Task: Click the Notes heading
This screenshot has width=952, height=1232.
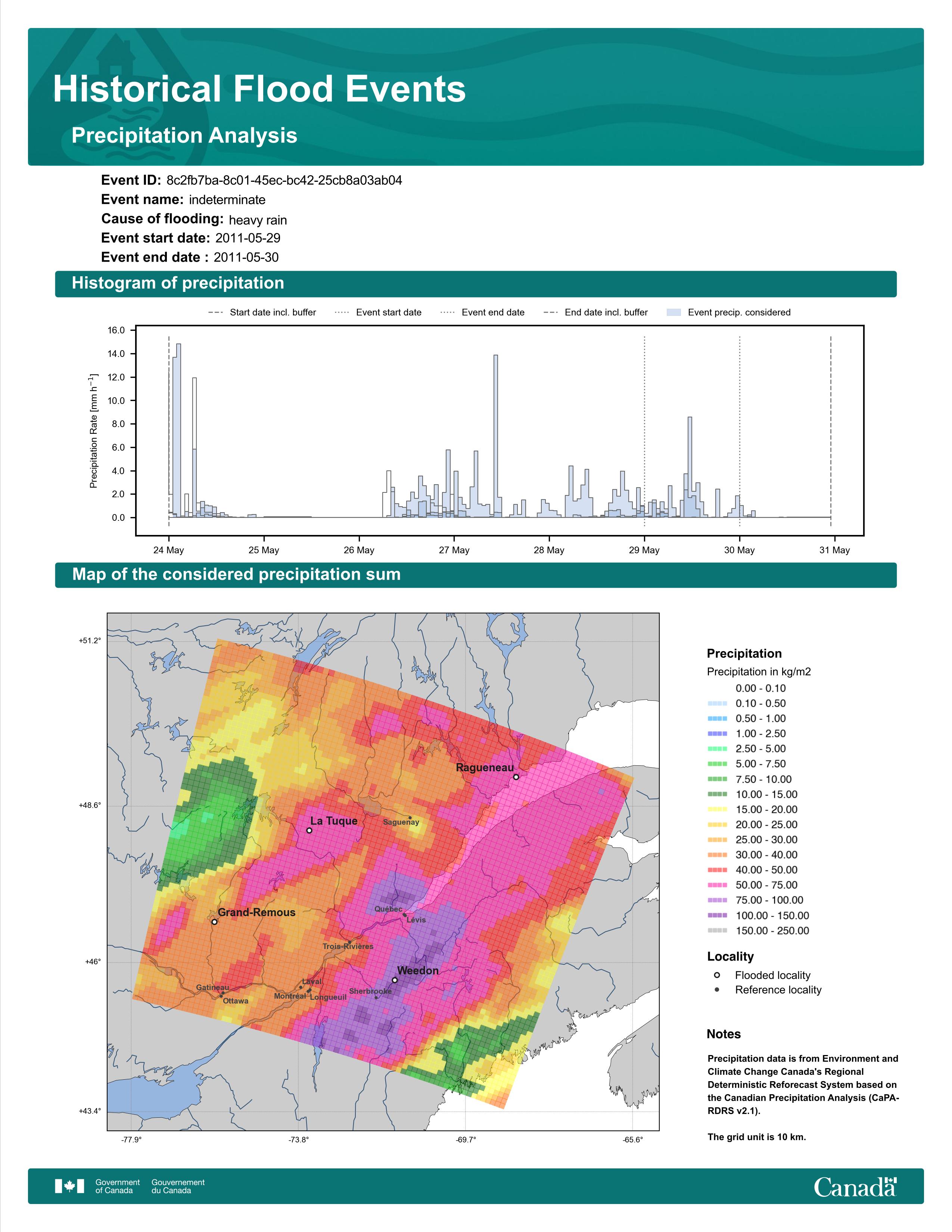Action: click(x=724, y=1034)
